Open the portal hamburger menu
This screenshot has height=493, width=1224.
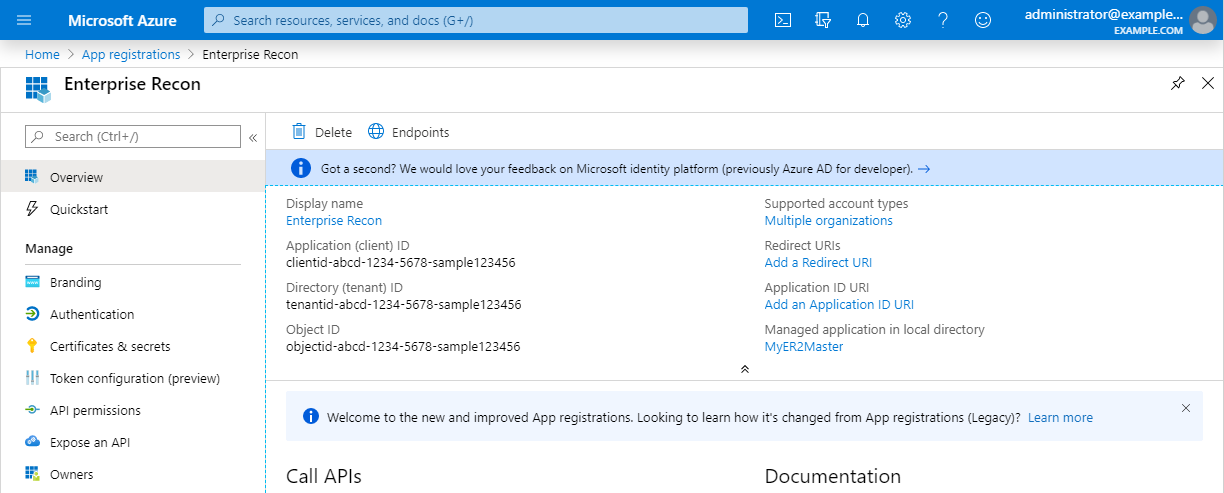click(x=25, y=20)
